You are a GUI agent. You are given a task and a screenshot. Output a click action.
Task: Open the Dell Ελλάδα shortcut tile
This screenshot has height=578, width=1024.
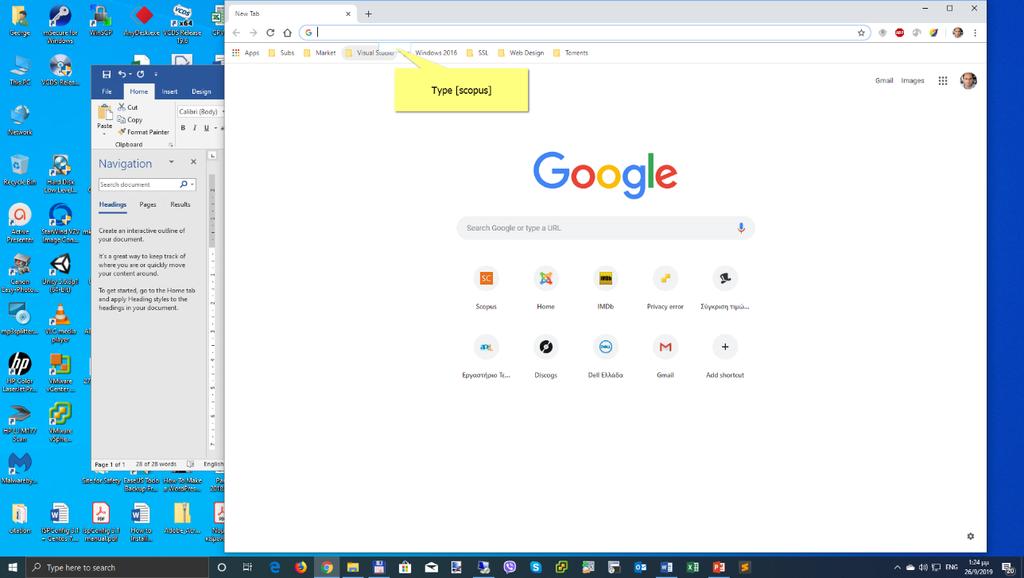[x=605, y=356]
